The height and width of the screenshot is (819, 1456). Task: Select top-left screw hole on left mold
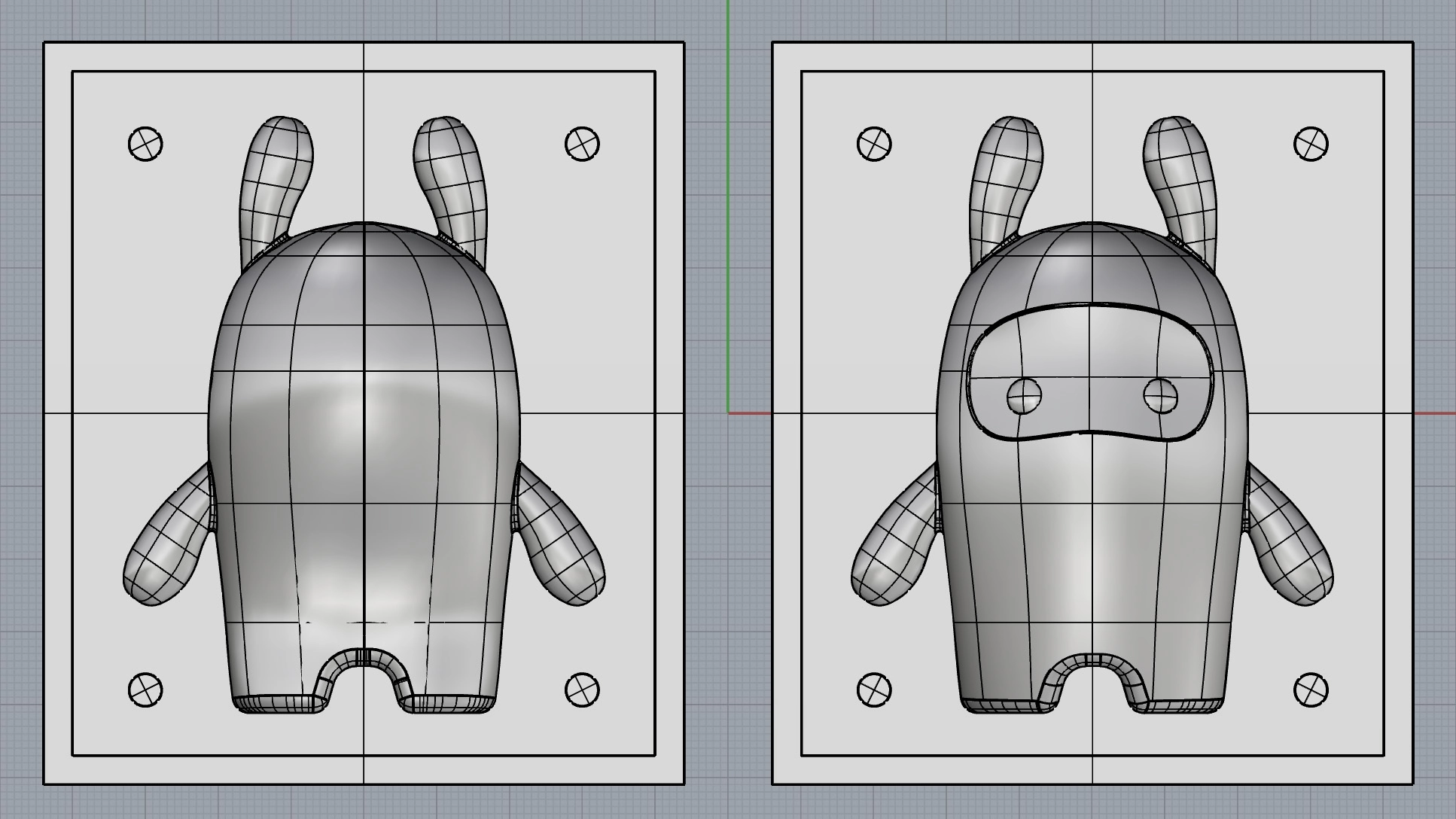(x=145, y=144)
